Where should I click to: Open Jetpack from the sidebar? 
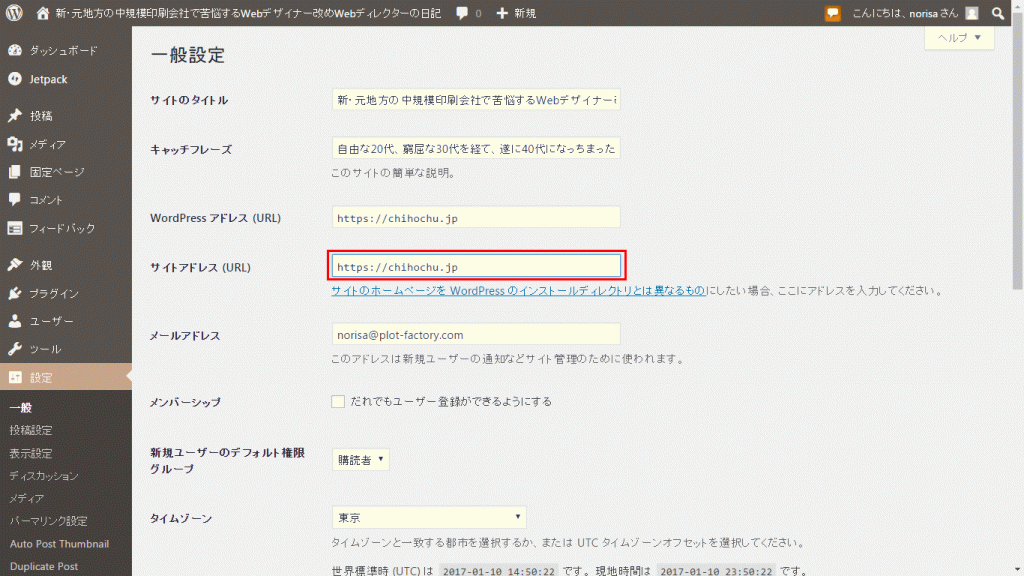pos(48,79)
